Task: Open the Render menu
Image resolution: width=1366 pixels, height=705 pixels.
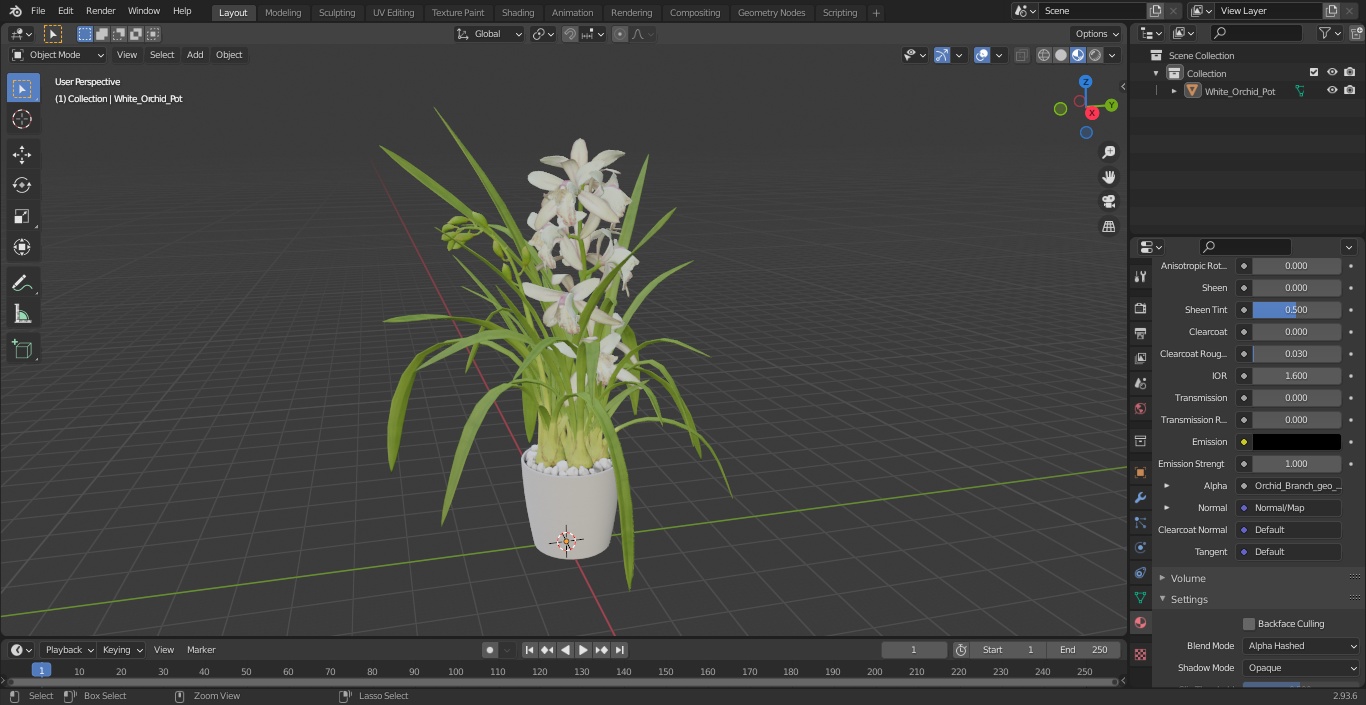Action: pos(100,11)
